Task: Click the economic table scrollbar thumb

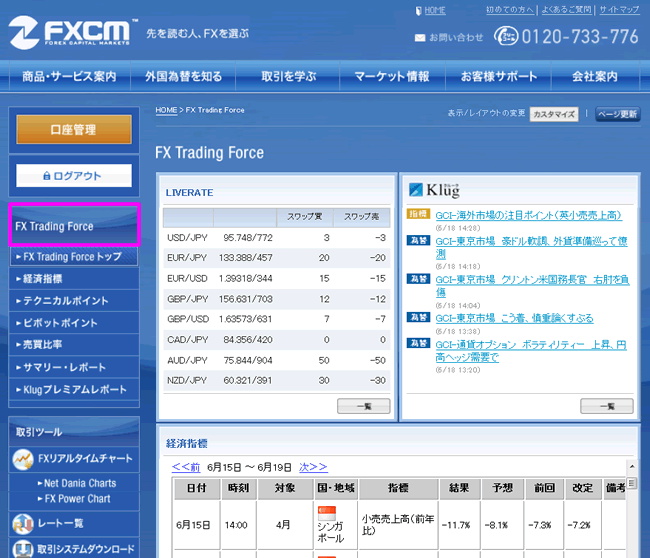Action: 632,483
